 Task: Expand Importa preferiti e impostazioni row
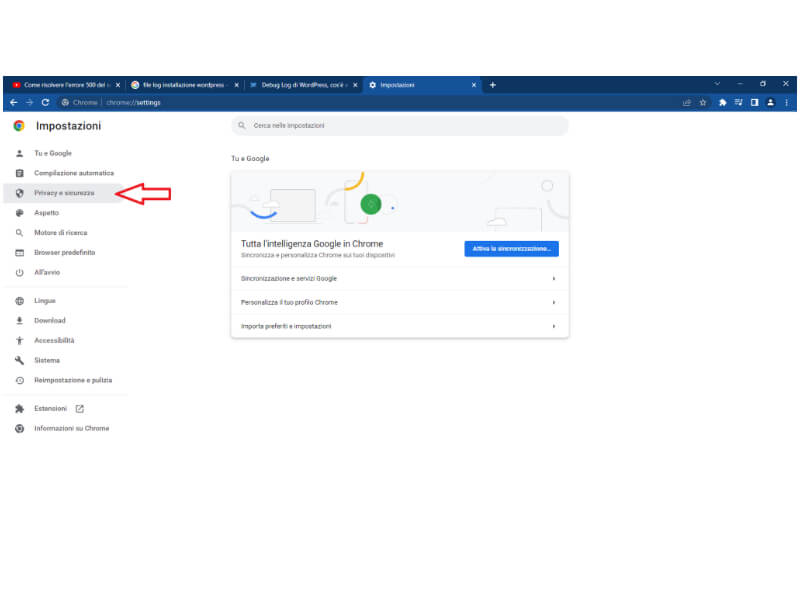tap(399, 326)
